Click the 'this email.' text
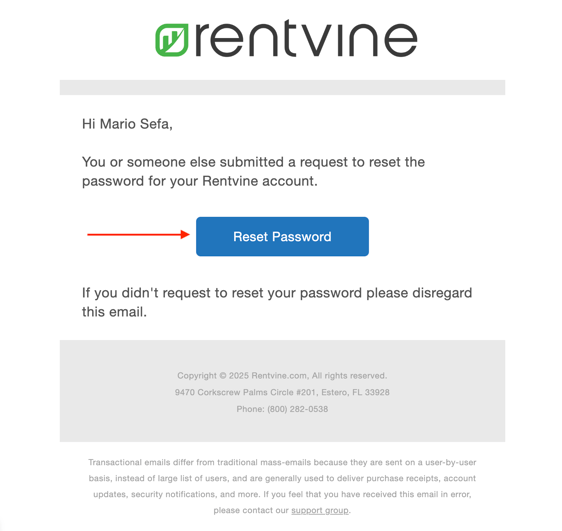This screenshot has width=562, height=531. pos(114,312)
